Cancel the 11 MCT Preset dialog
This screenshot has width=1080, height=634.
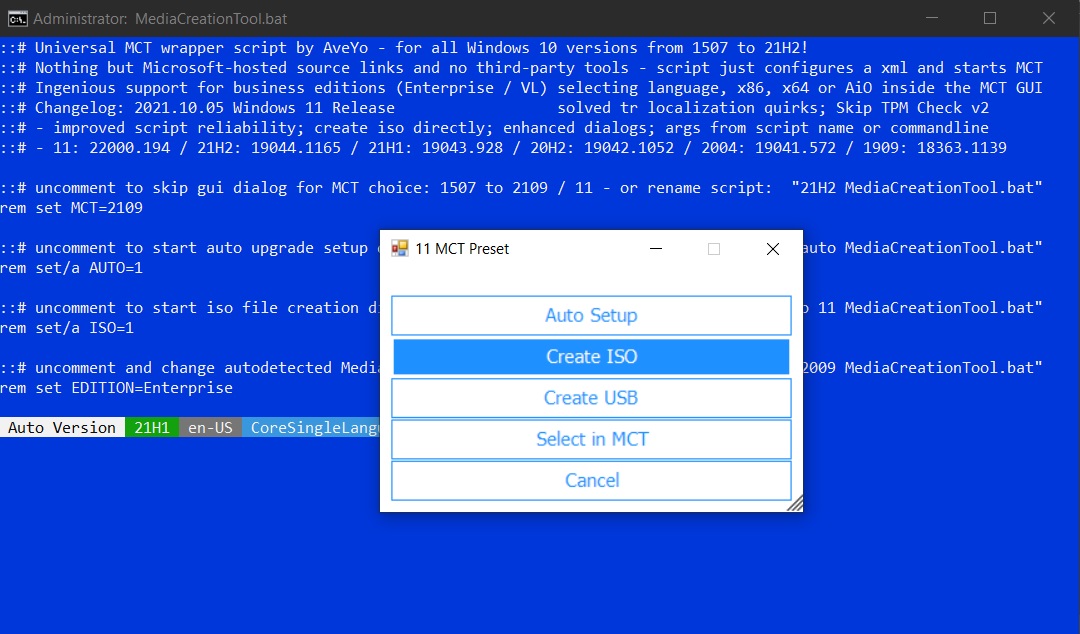pyautogui.click(x=591, y=480)
